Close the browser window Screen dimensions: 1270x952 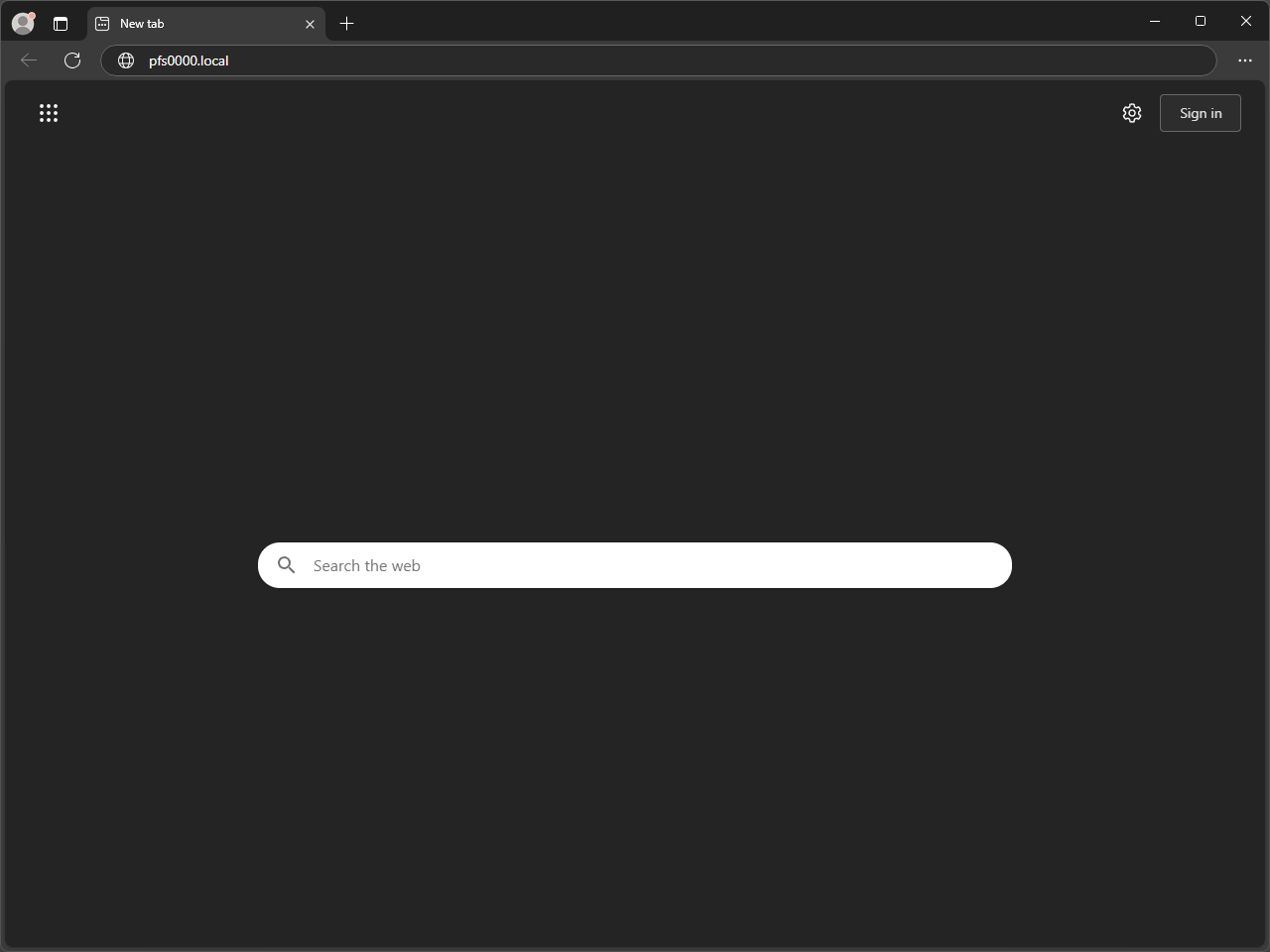(1246, 21)
